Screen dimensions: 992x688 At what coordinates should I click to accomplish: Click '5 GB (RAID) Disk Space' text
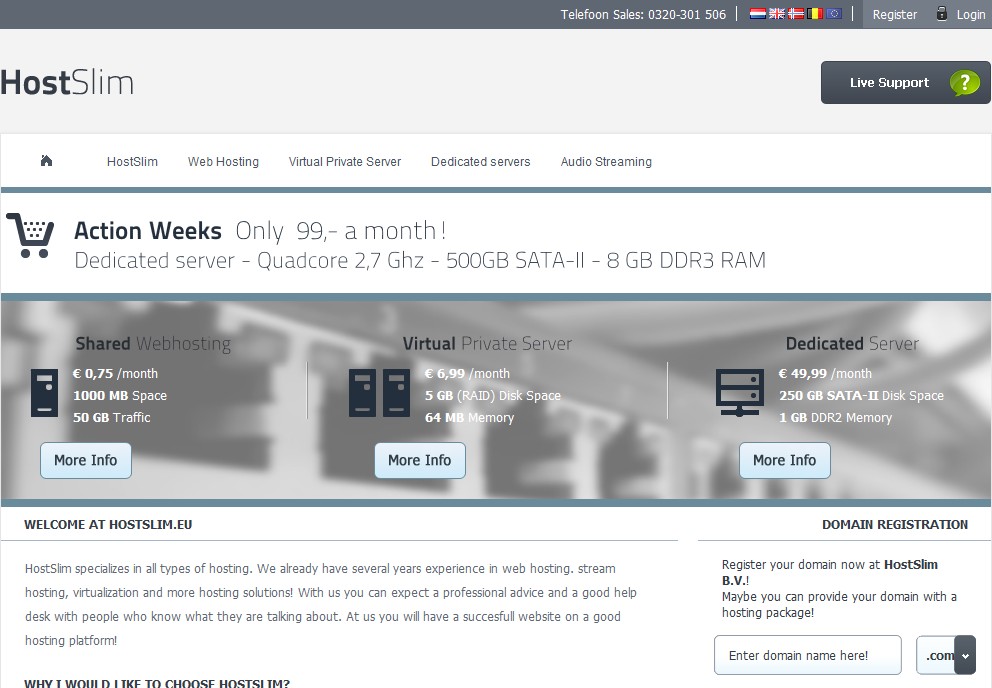click(x=493, y=396)
